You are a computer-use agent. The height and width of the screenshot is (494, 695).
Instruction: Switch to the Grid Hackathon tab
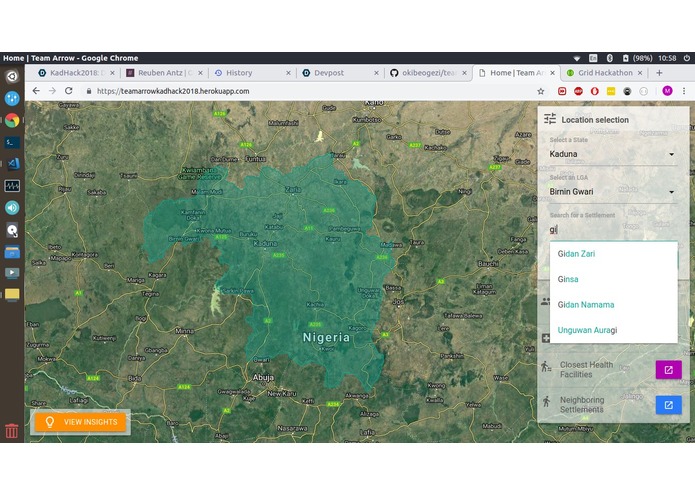tap(603, 73)
